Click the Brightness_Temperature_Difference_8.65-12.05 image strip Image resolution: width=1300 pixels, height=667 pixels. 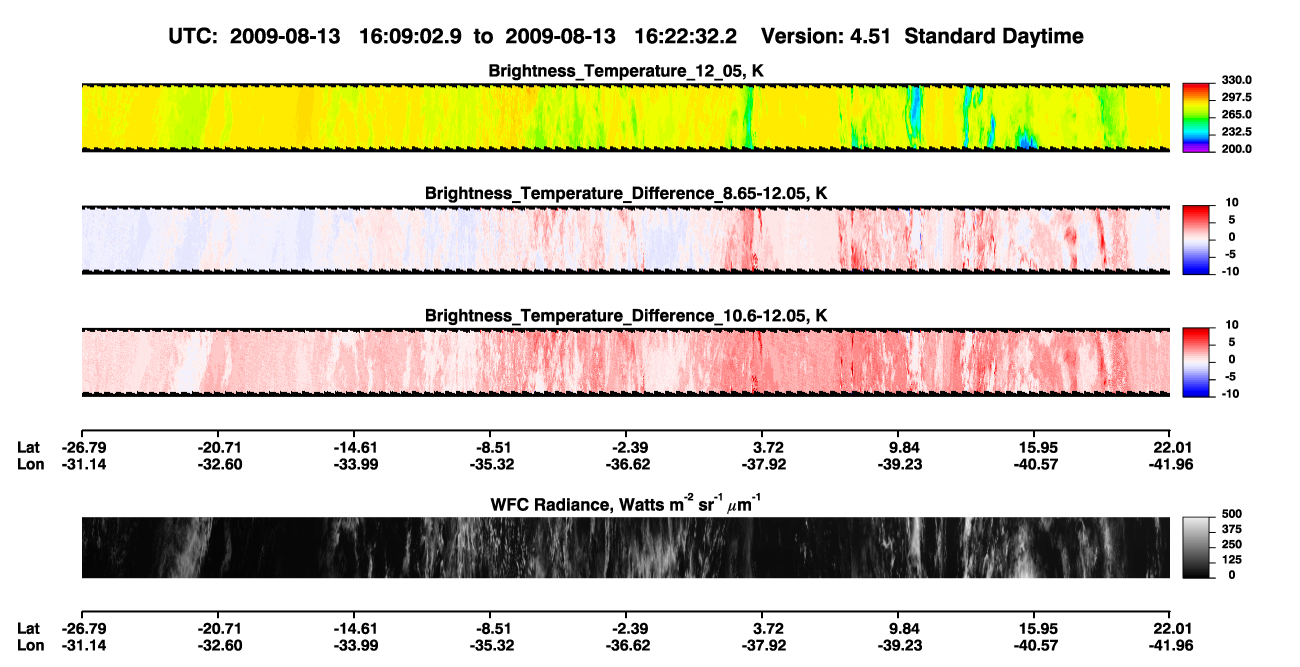click(x=625, y=240)
